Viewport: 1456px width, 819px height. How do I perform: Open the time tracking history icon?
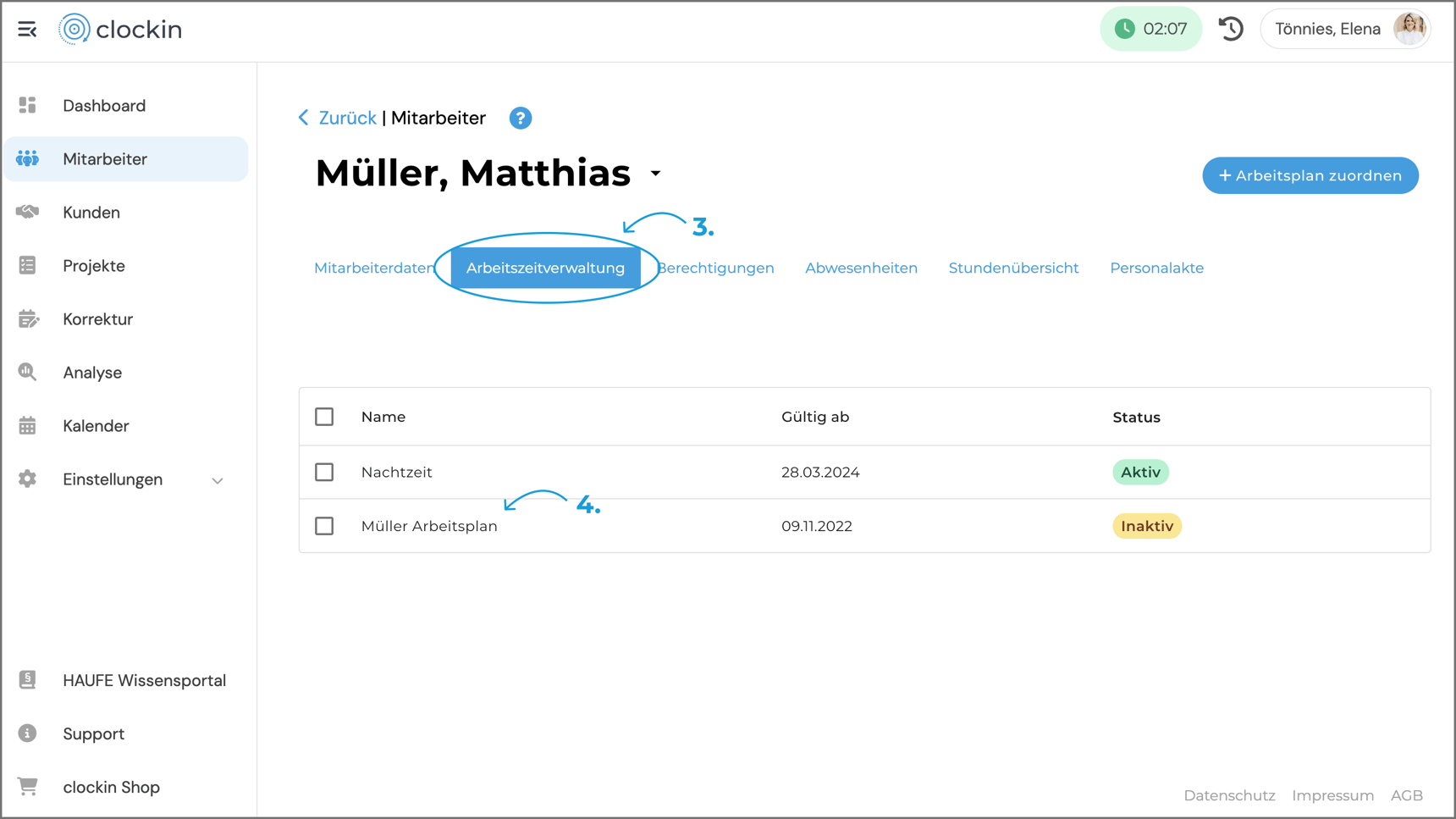(x=1231, y=29)
